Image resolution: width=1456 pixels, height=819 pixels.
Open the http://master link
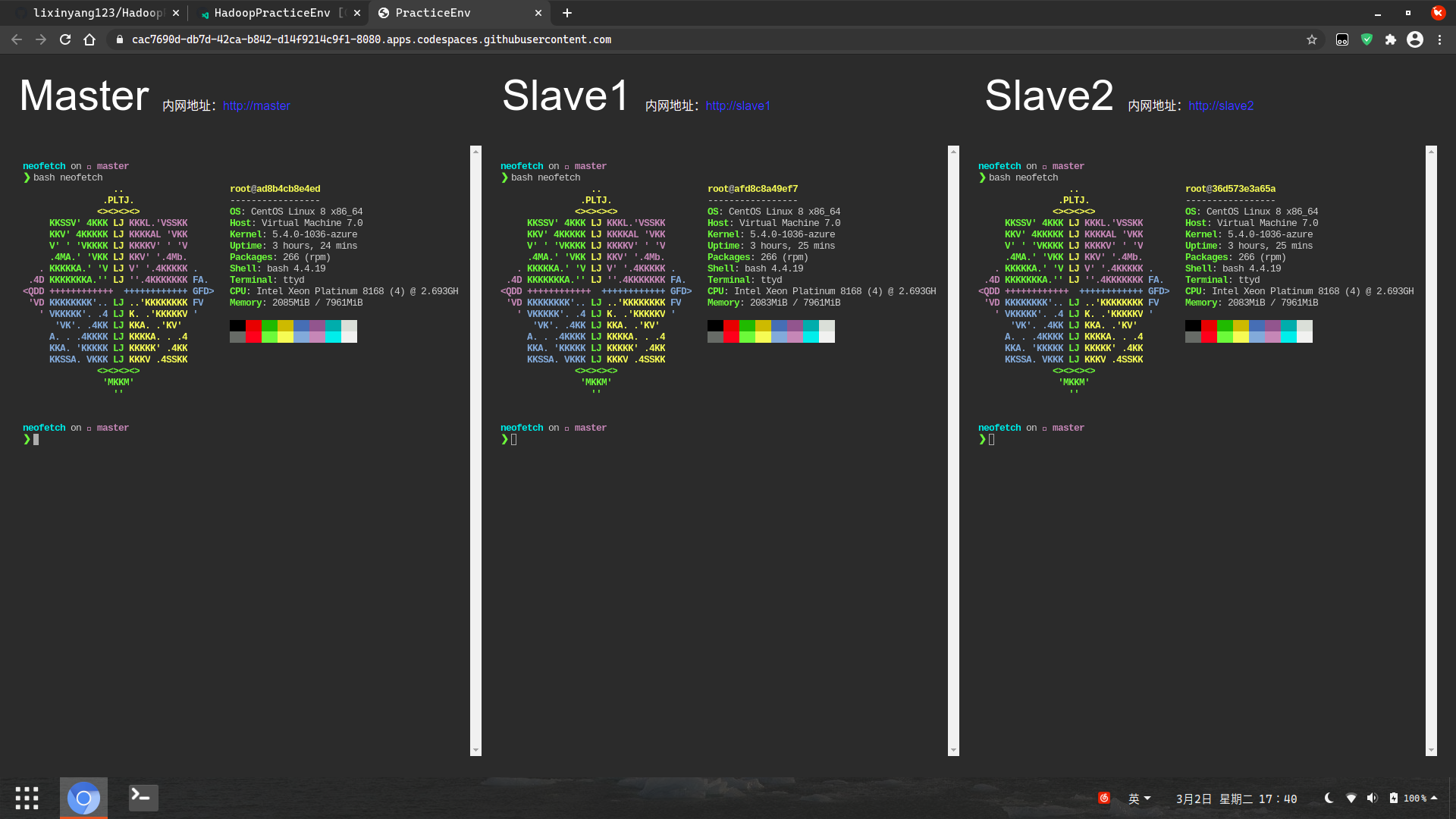point(256,106)
